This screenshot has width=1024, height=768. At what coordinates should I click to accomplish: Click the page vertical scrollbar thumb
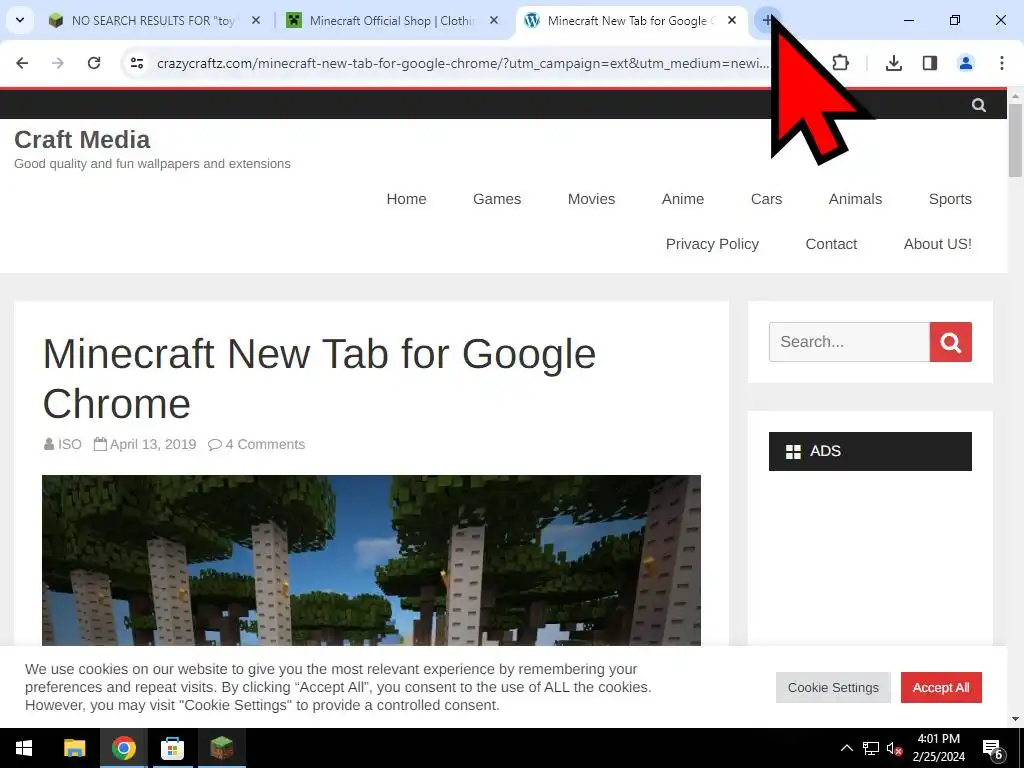tap(1015, 140)
